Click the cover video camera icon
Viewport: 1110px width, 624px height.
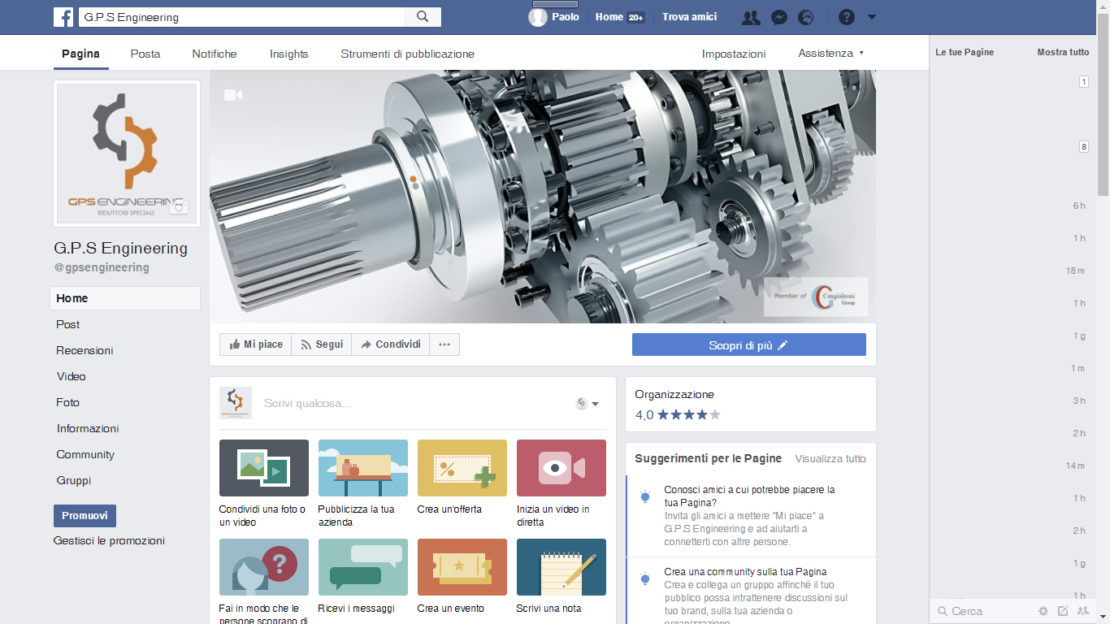[x=233, y=95]
